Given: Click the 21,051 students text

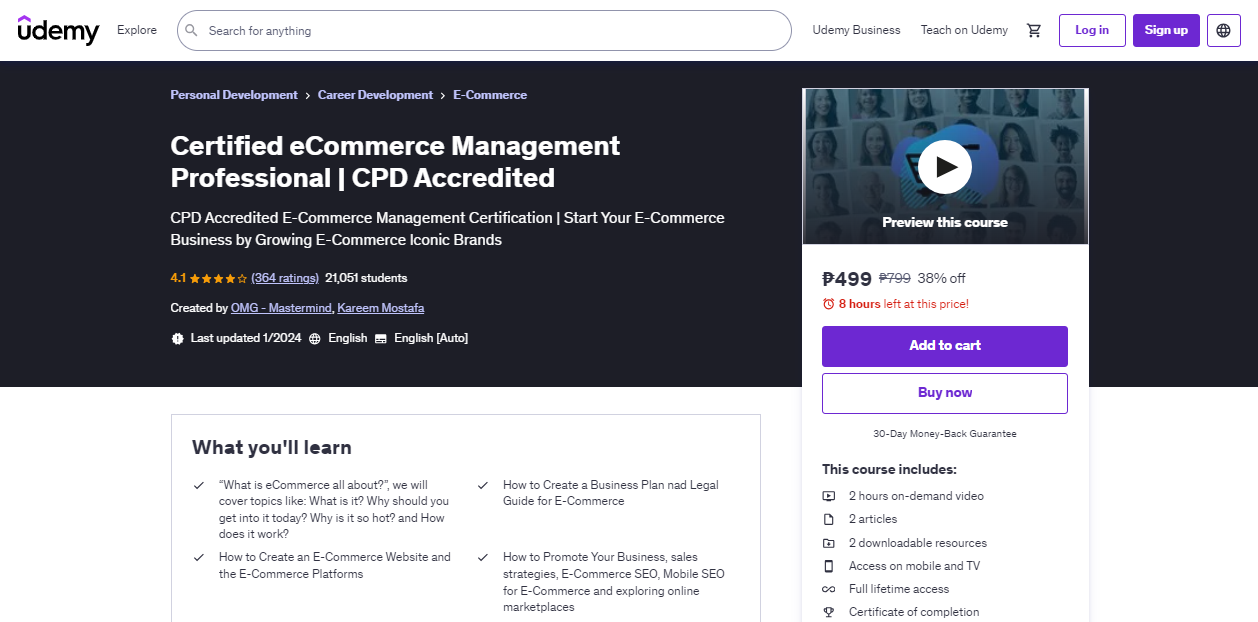Looking at the screenshot, I should coord(366,278).
